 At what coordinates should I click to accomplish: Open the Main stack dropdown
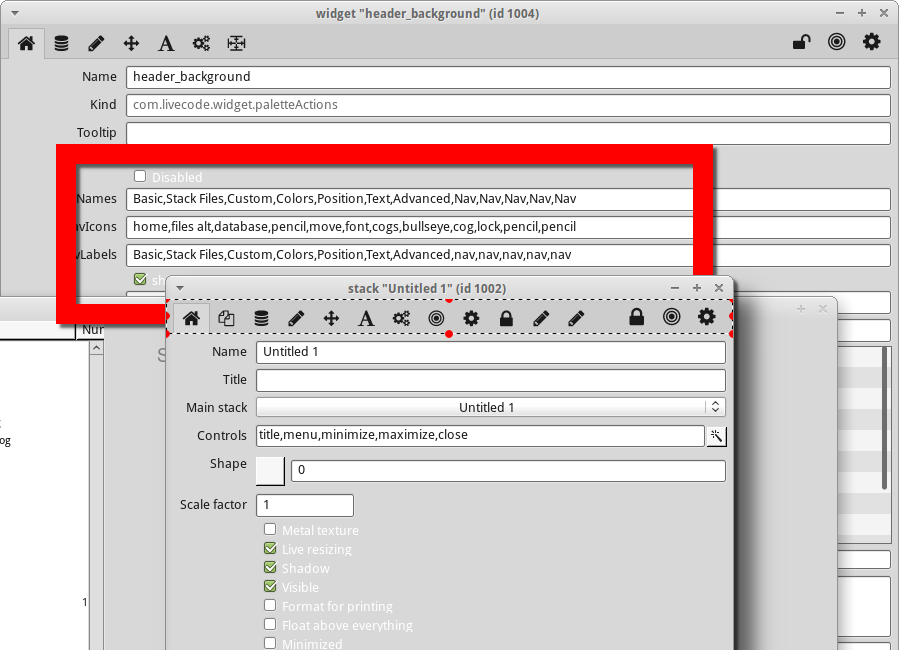point(490,407)
